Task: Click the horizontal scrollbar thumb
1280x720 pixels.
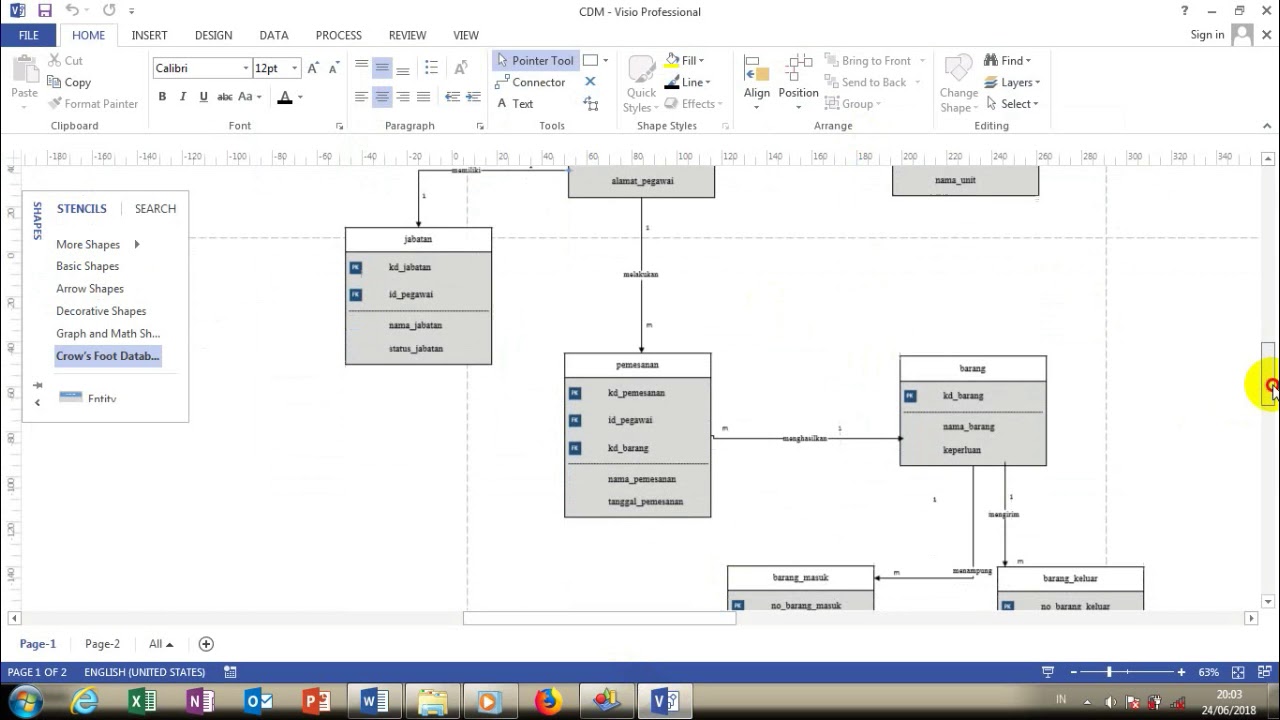Action: coord(599,618)
